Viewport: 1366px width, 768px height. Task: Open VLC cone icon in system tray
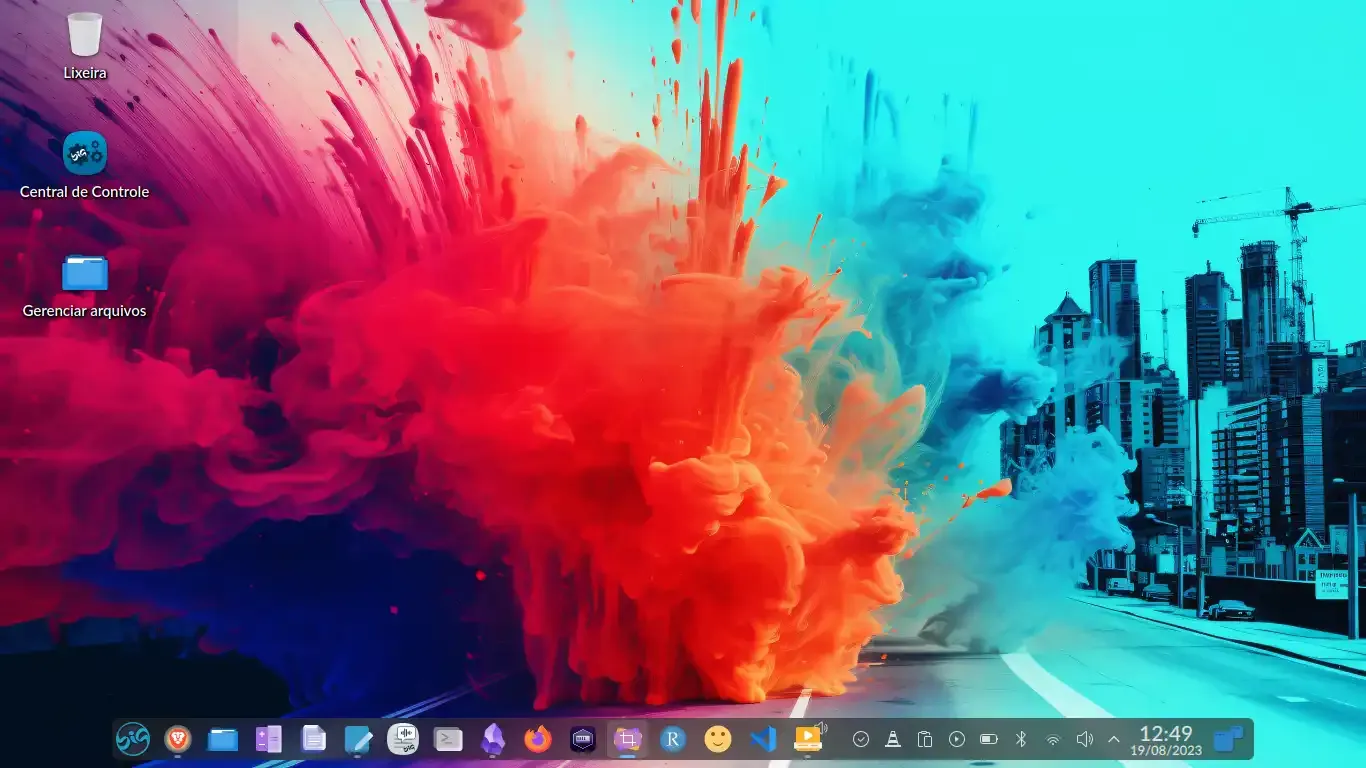893,739
